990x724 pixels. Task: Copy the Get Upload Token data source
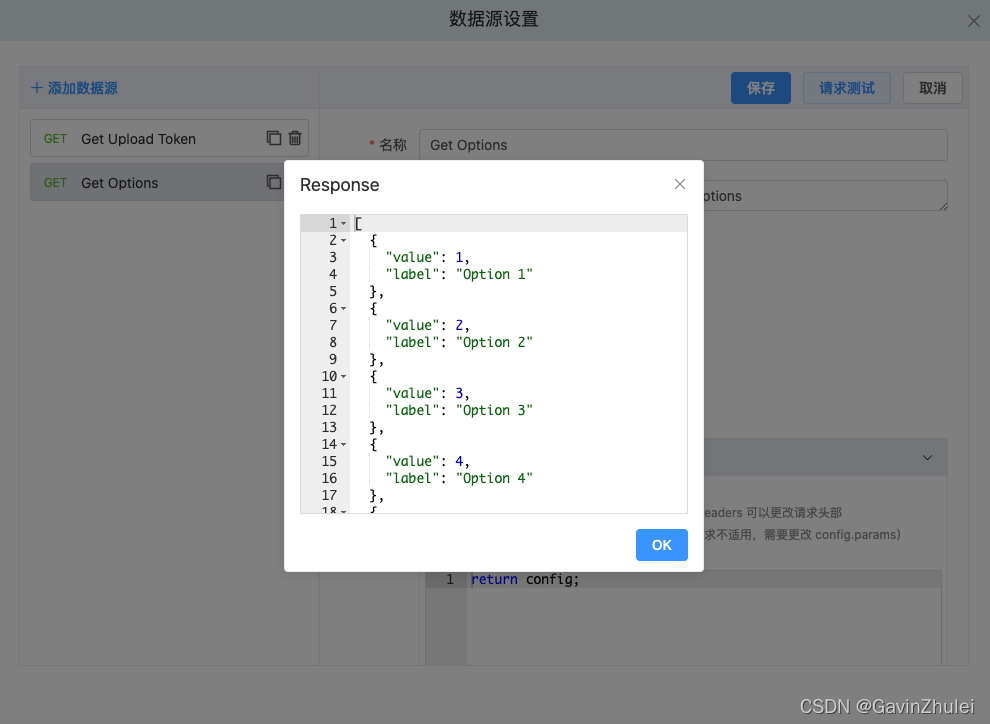point(274,139)
